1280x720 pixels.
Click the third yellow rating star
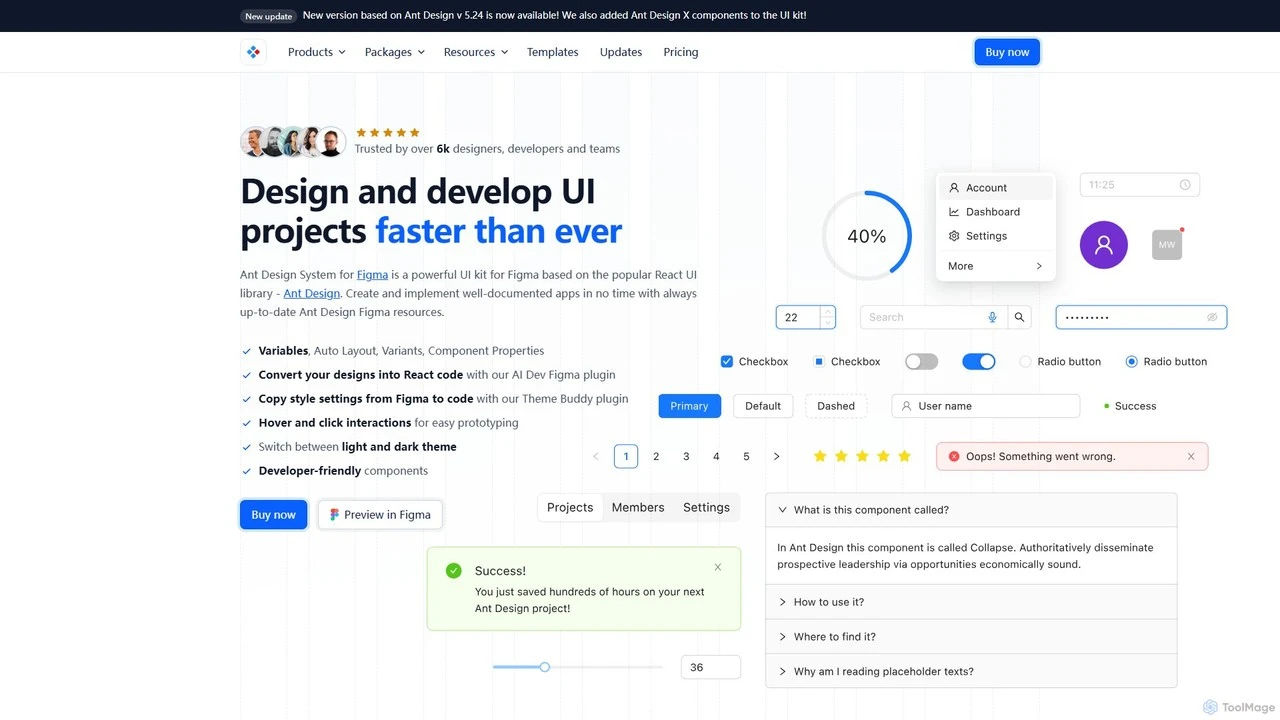coord(862,456)
